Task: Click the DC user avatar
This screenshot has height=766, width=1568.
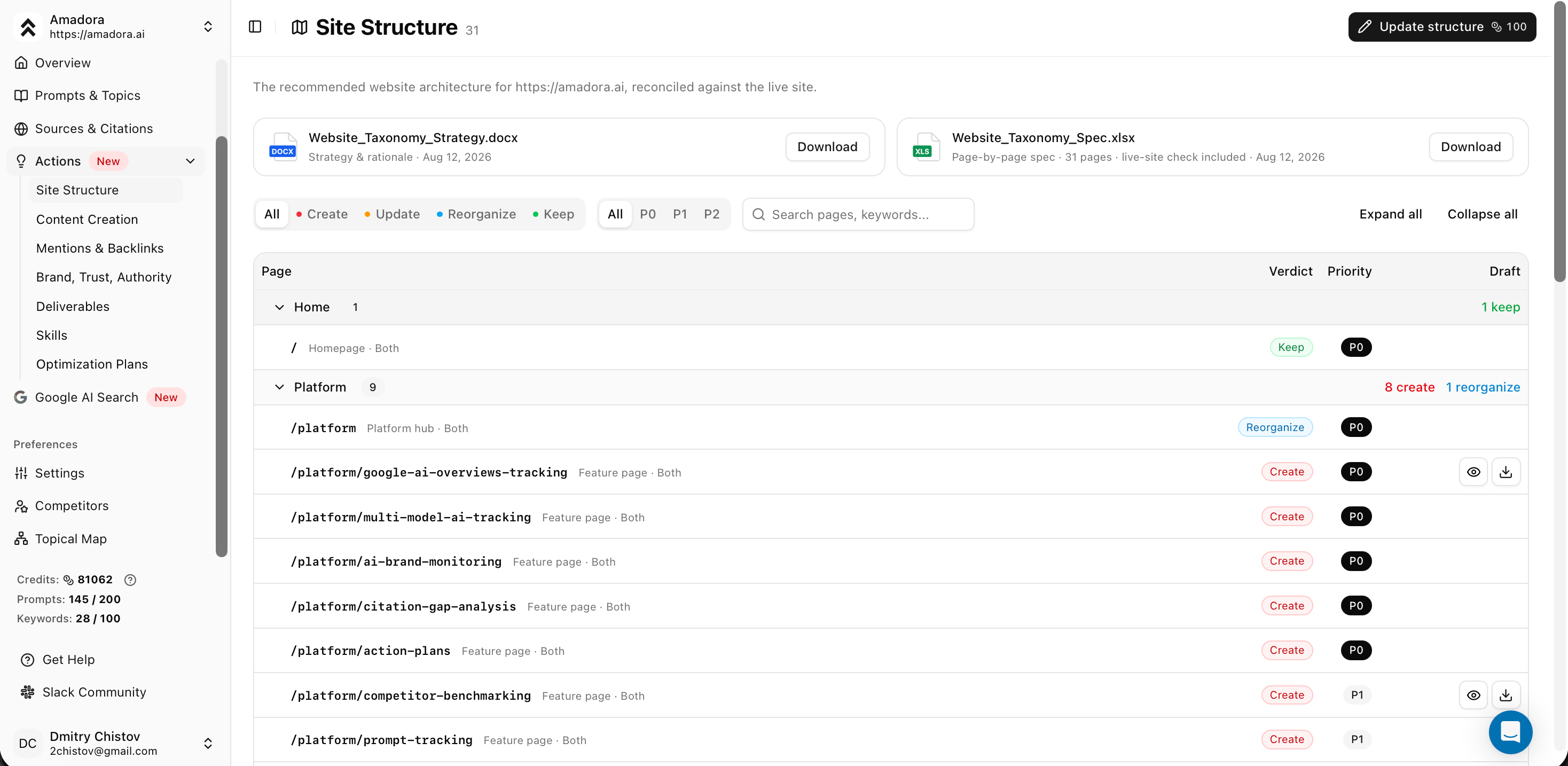Action: pos(27,743)
